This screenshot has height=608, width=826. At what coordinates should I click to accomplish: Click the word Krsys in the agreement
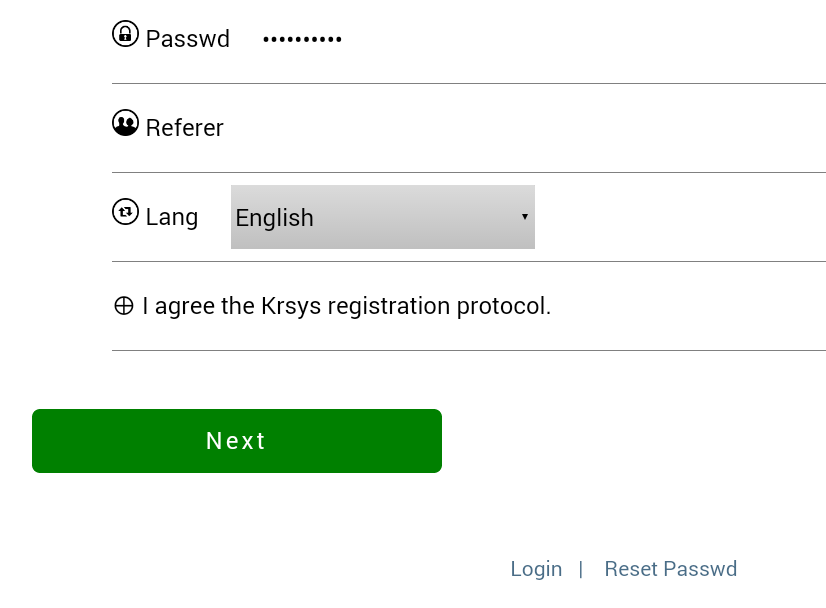click(291, 306)
